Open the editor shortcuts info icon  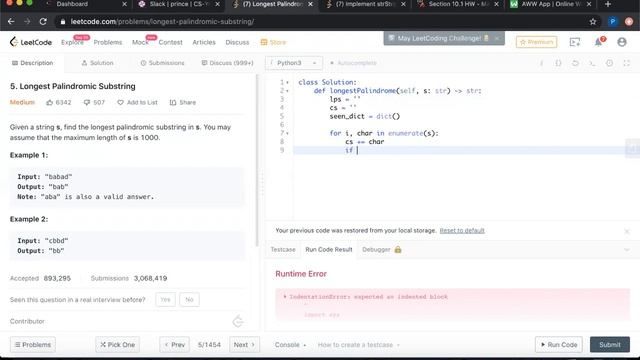pyautogui.click(x=542, y=63)
